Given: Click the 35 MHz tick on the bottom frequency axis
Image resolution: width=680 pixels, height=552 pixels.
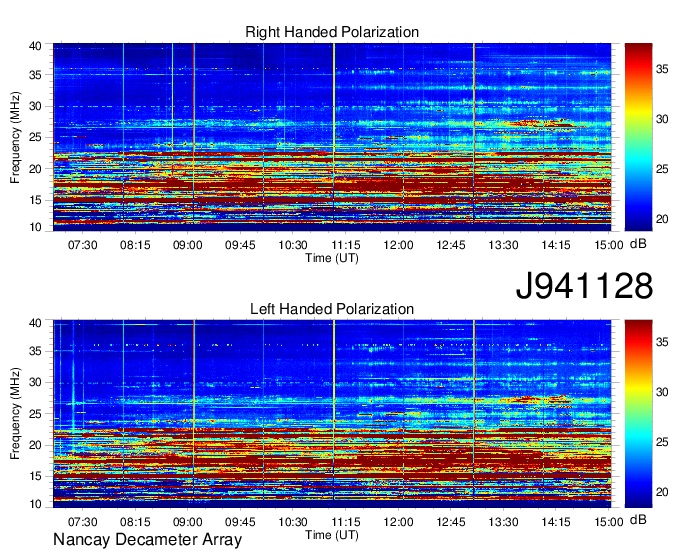Looking at the screenshot, I should point(35,351).
